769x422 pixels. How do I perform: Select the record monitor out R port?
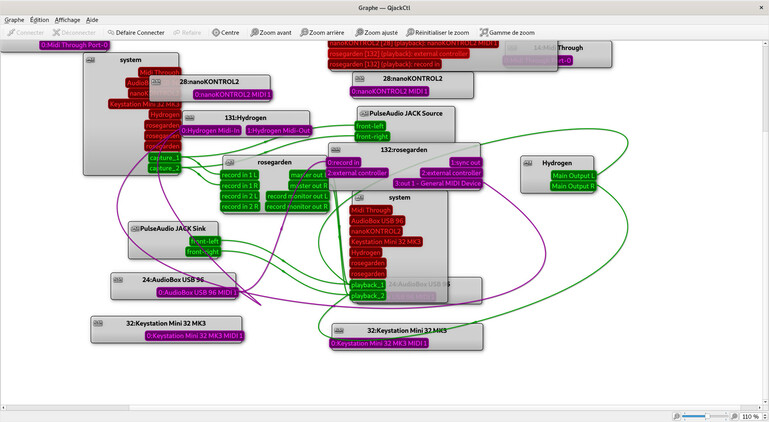[x=297, y=207]
